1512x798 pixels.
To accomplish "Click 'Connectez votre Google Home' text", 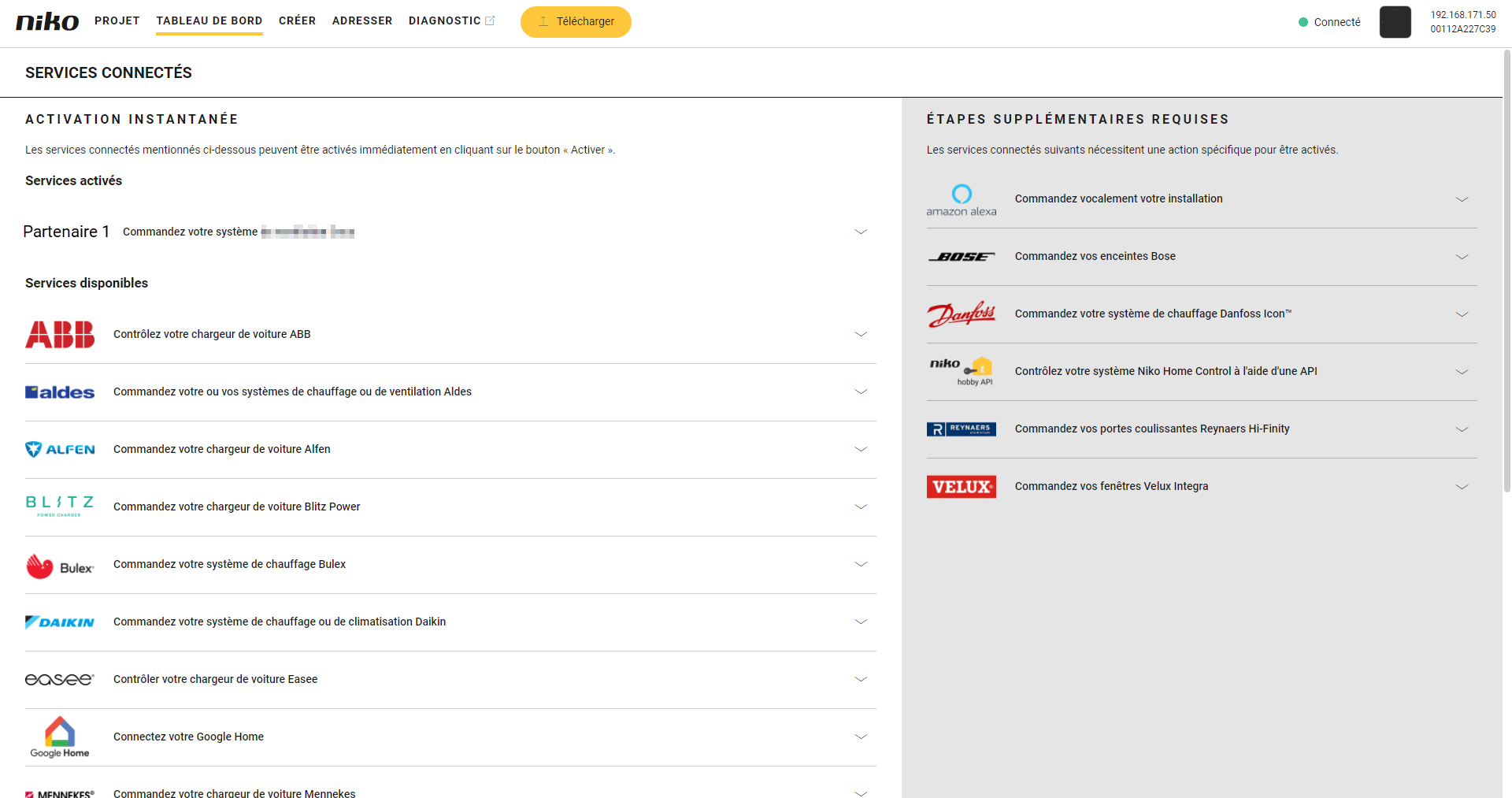I will [x=188, y=737].
